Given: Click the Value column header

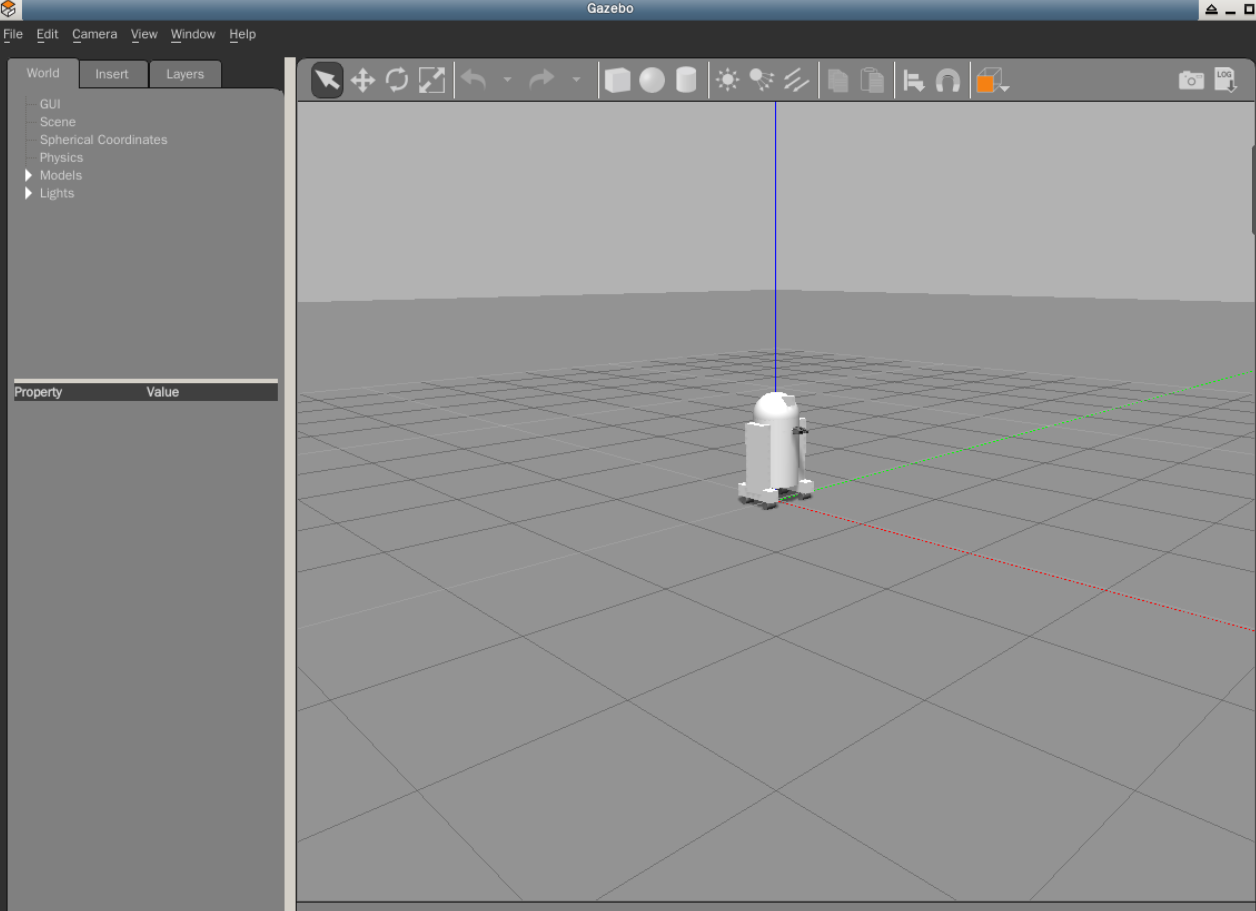Looking at the screenshot, I should click(x=162, y=392).
